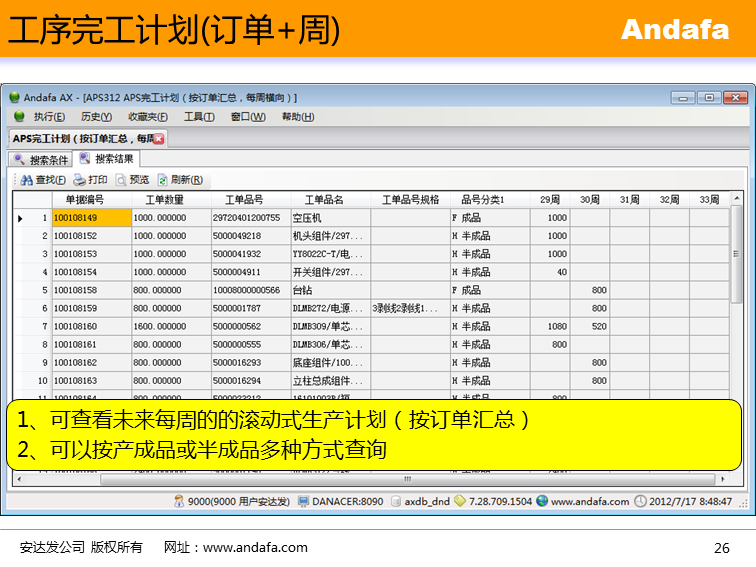Click the vertical scrollbar up arrow
This screenshot has height=567, width=756.
coord(737,199)
